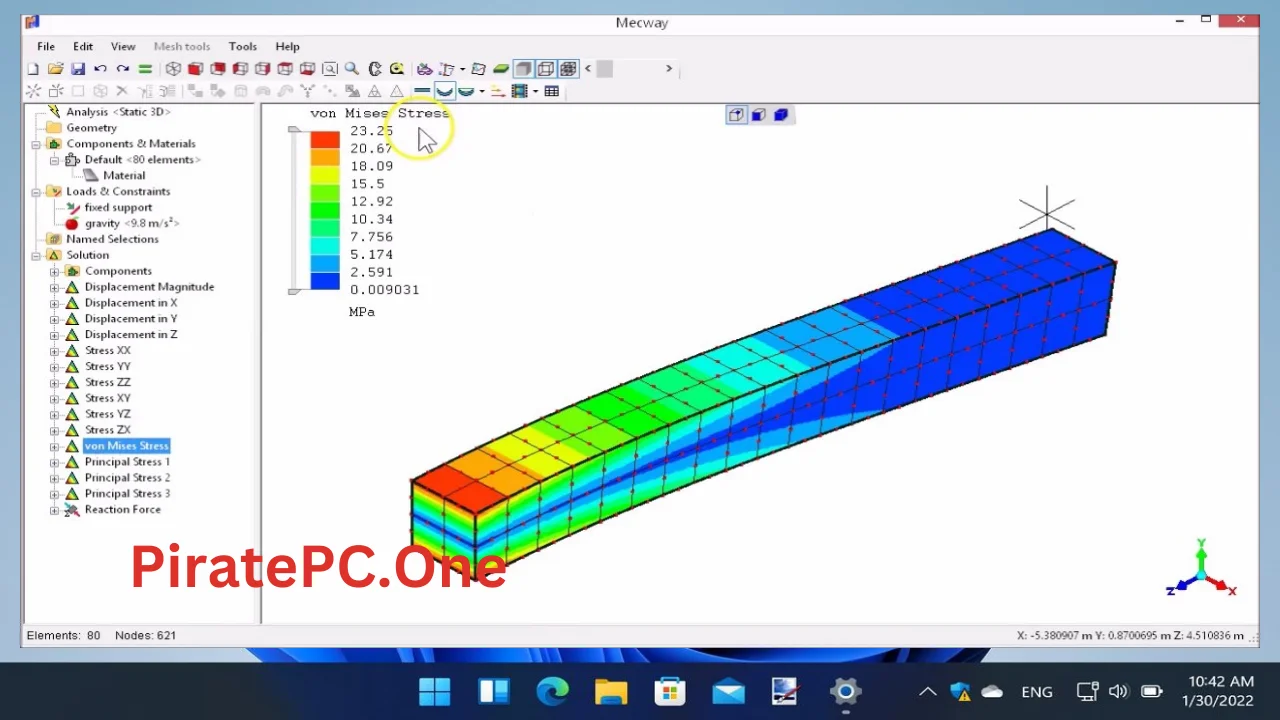Click the upper handle of the legend range slider
This screenshot has width=1280, height=720.
[x=293, y=131]
